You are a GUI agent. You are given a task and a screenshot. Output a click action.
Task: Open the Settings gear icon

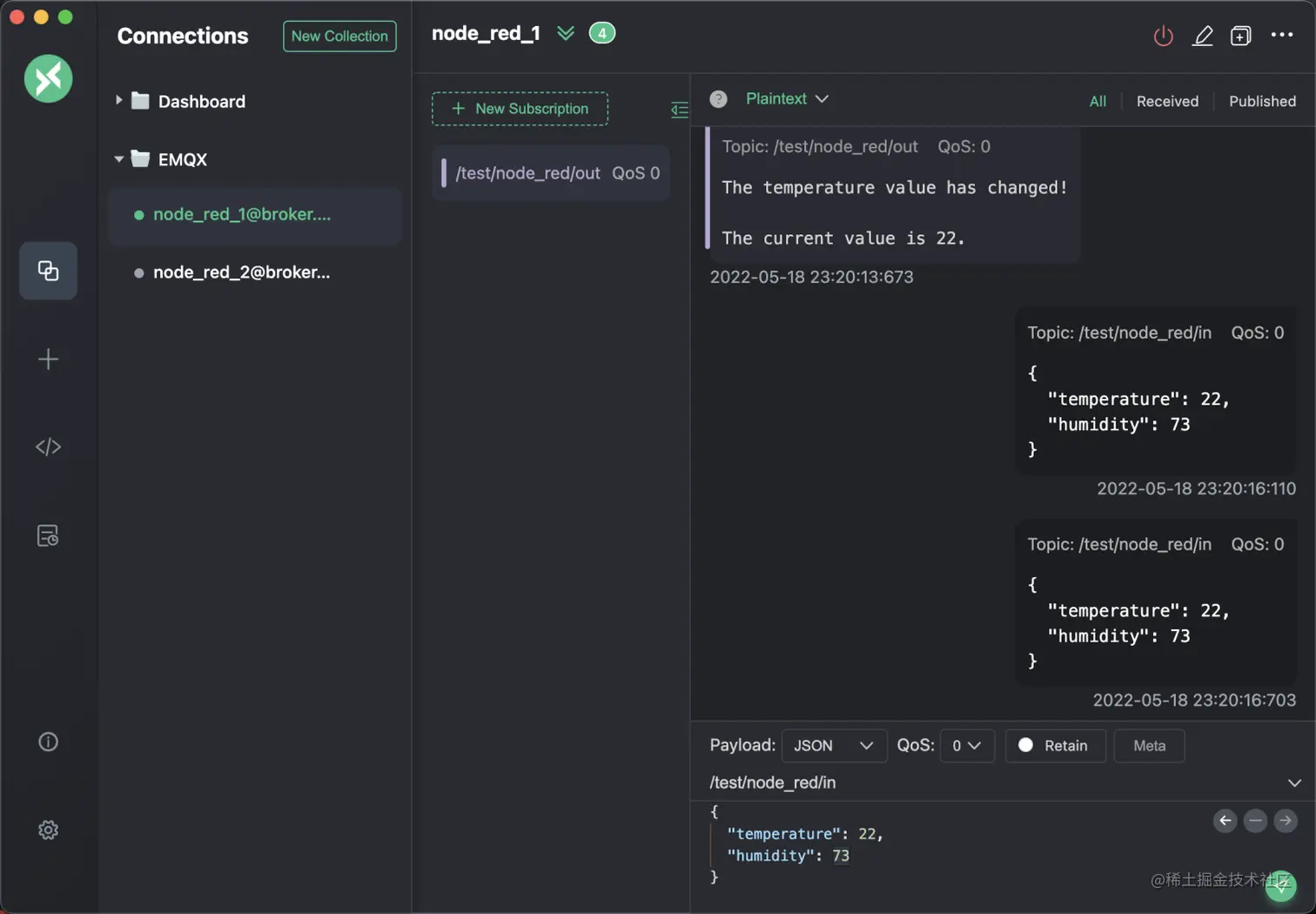click(48, 830)
